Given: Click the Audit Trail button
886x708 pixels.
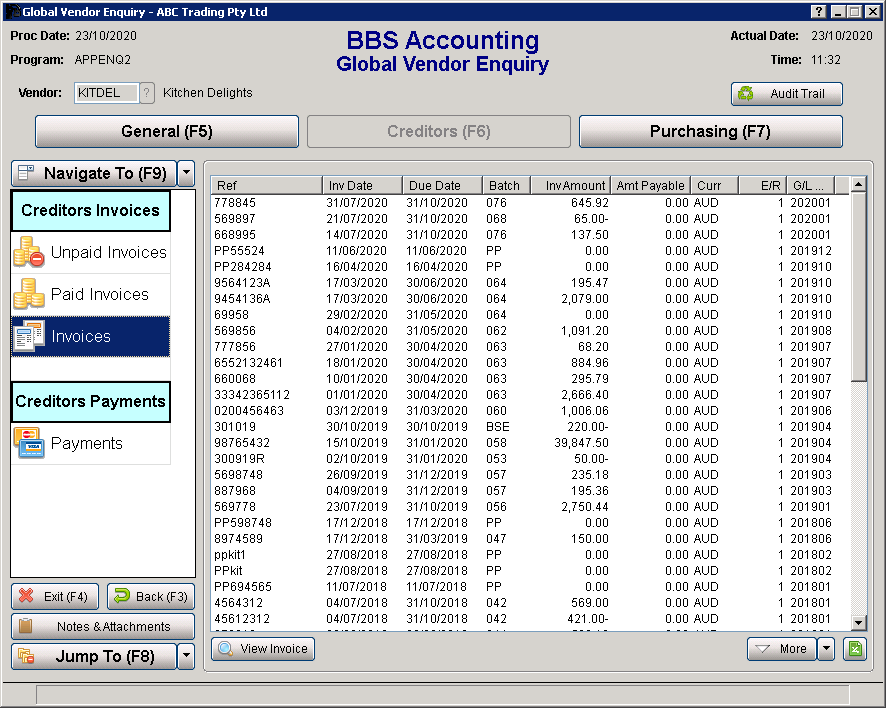Looking at the screenshot, I should (786, 94).
